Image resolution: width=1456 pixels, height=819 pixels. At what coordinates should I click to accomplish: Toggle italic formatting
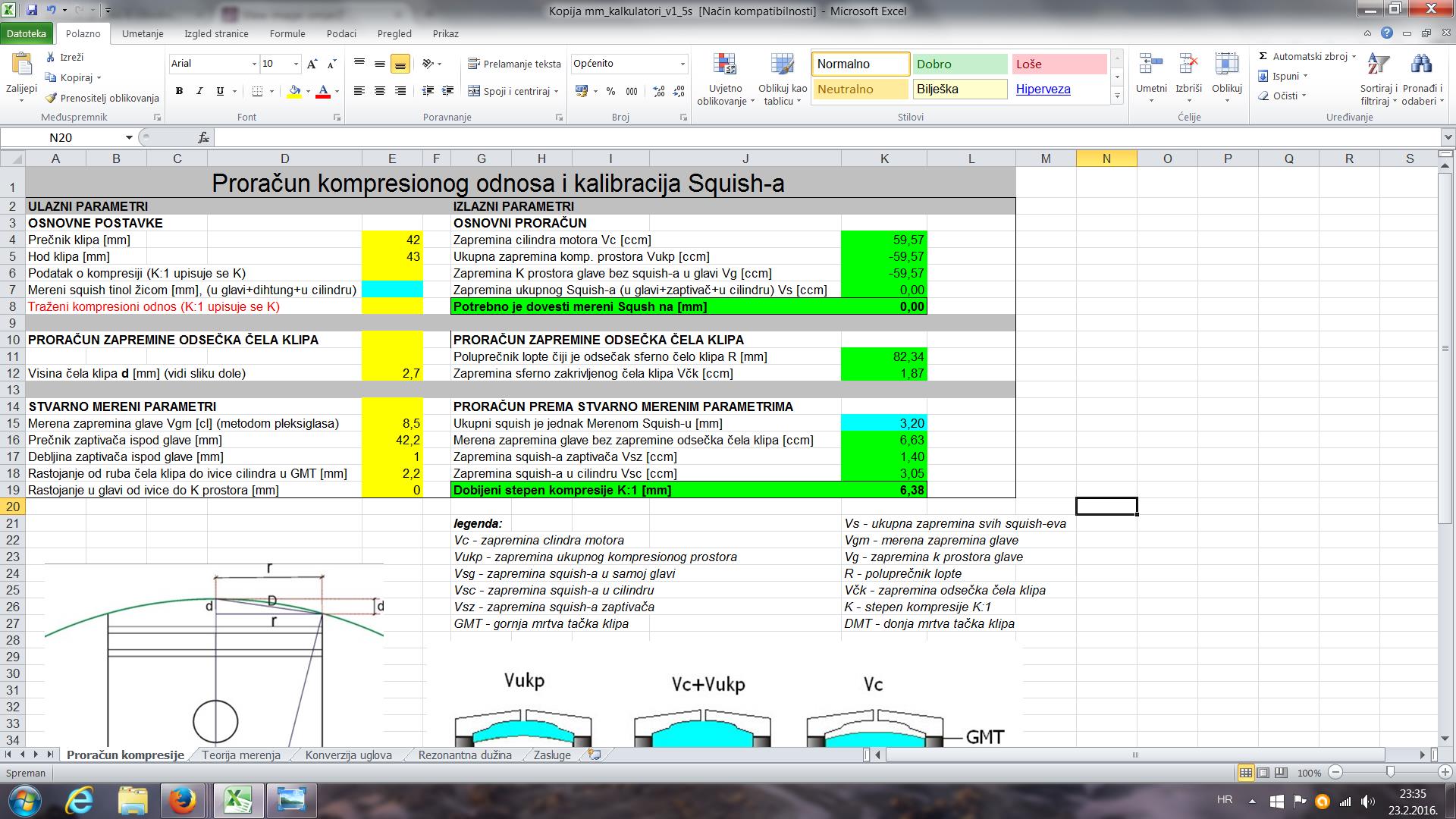pos(199,91)
